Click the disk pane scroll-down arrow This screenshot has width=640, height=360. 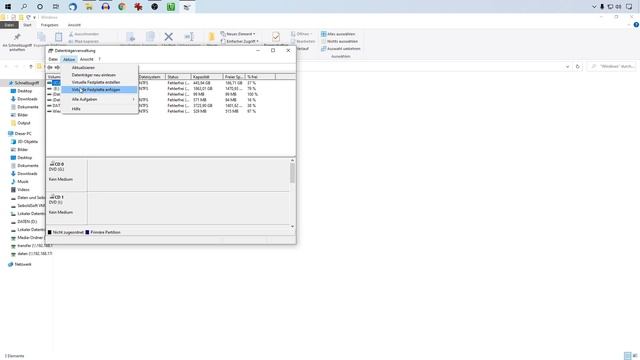pos(292,226)
